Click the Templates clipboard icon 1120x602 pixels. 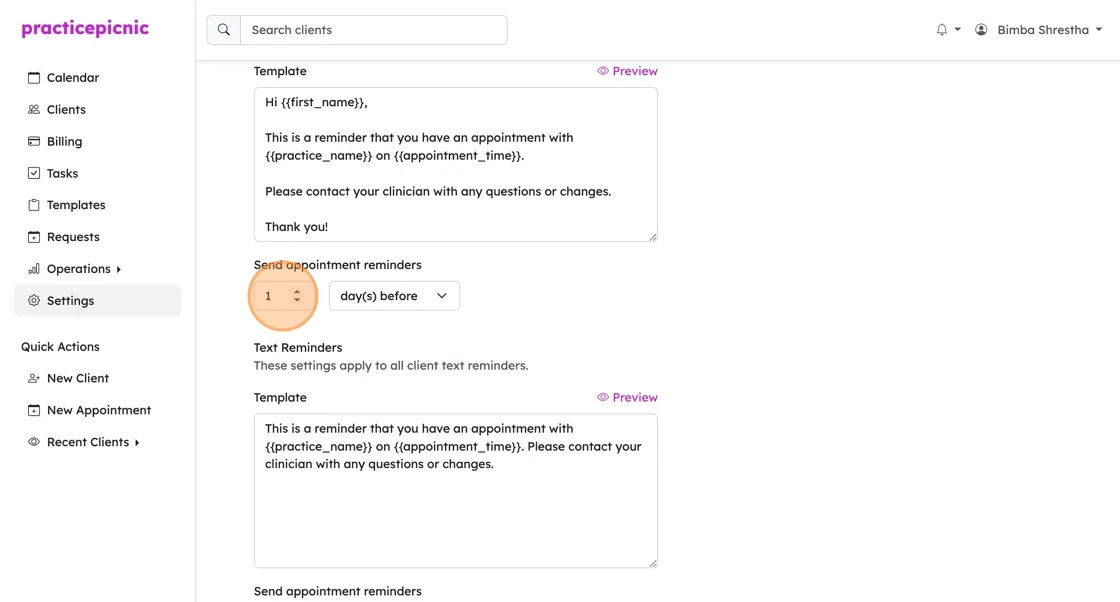pyautogui.click(x=34, y=205)
